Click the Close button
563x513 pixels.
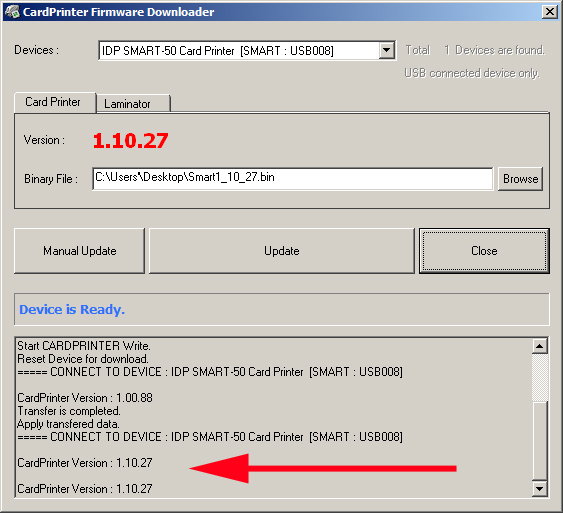pos(484,251)
